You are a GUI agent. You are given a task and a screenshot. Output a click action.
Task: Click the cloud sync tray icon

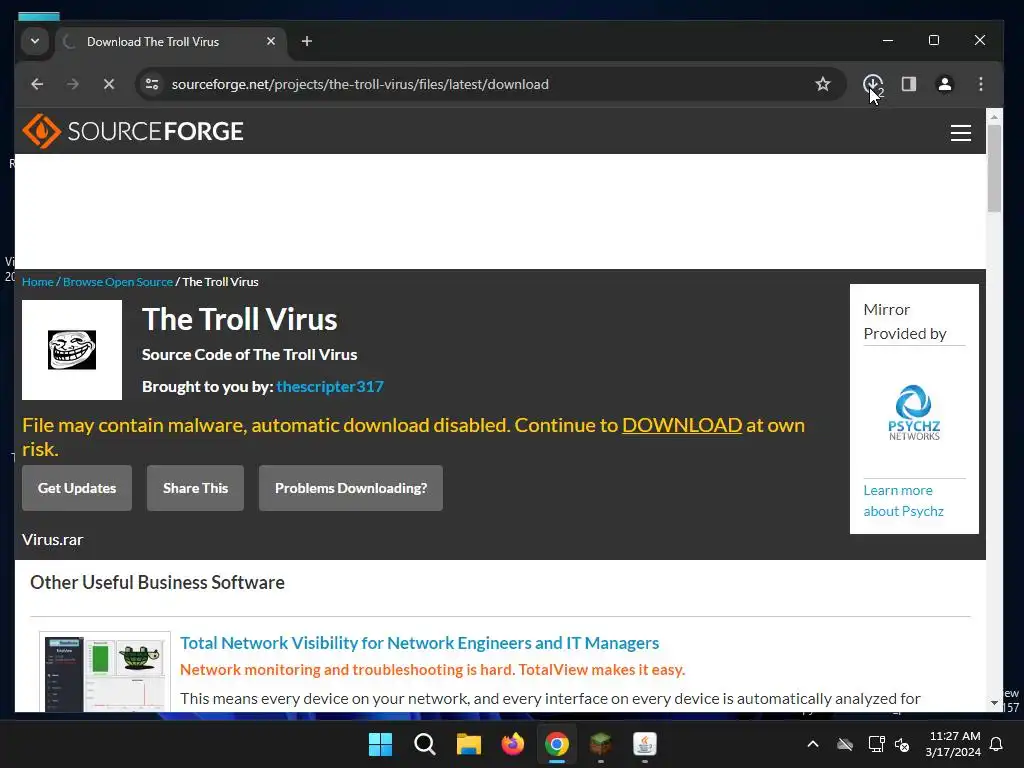[x=845, y=744]
